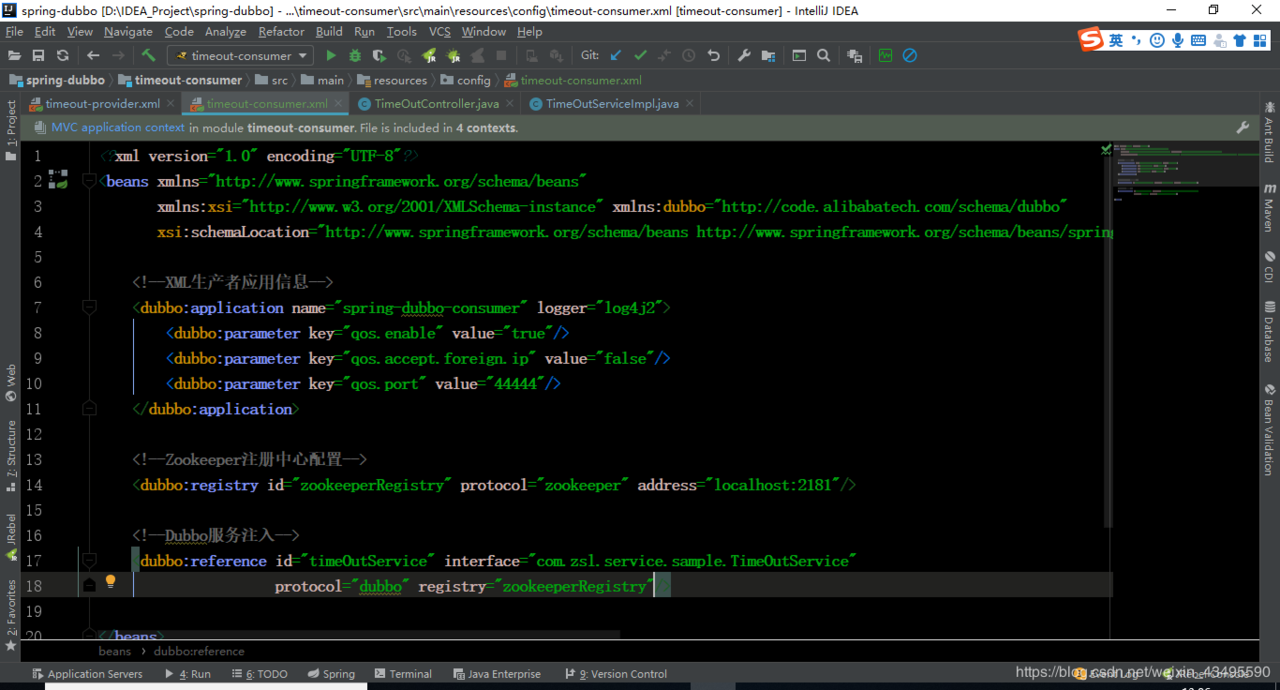The height and width of the screenshot is (690, 1280).
Task: Open the Navigate menu
Action: [x=128, y=32]
